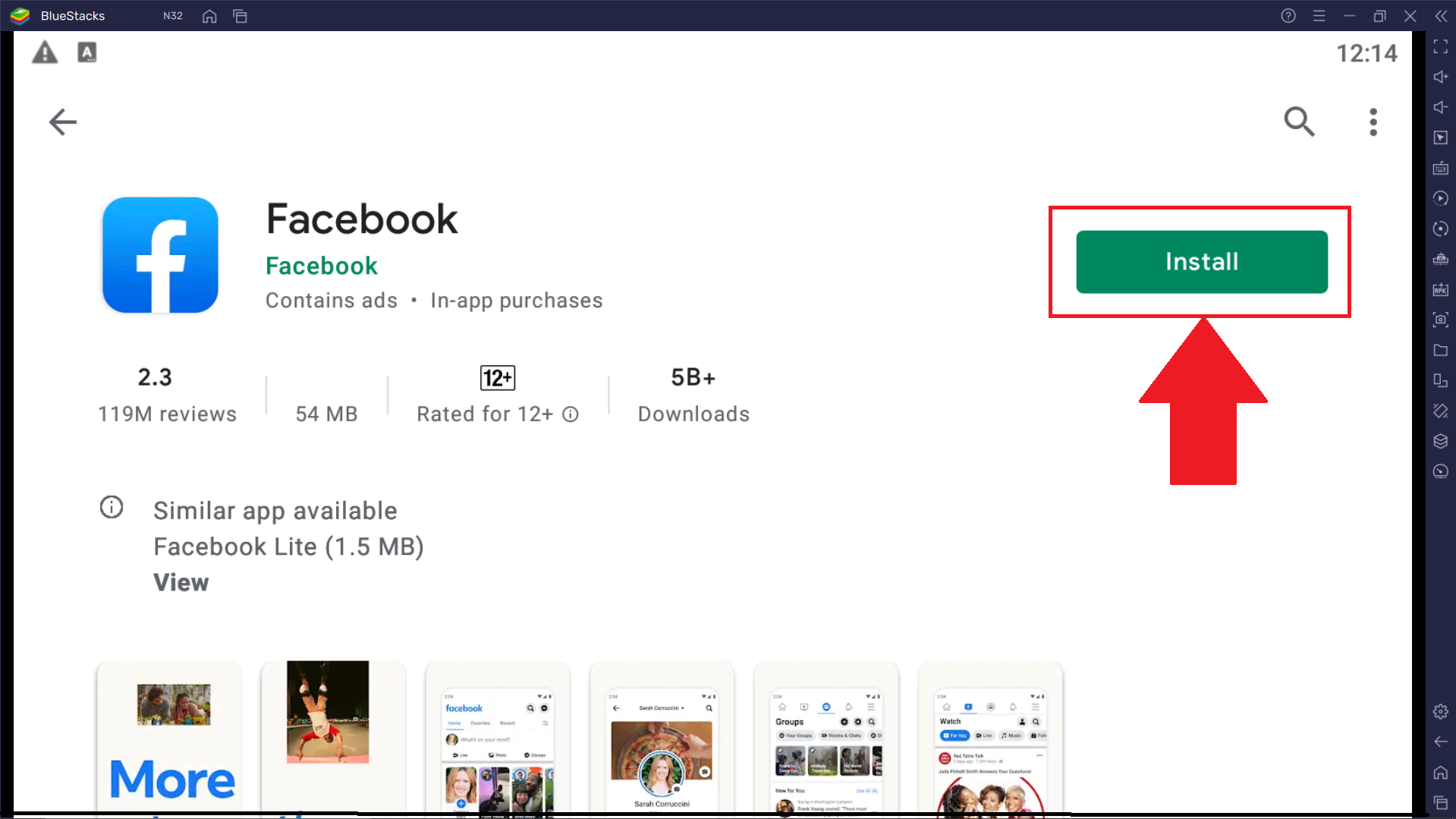Screen dimensions: 1456x819
Task: Open media folder sidebar icon
Action: pos(1441,350)
